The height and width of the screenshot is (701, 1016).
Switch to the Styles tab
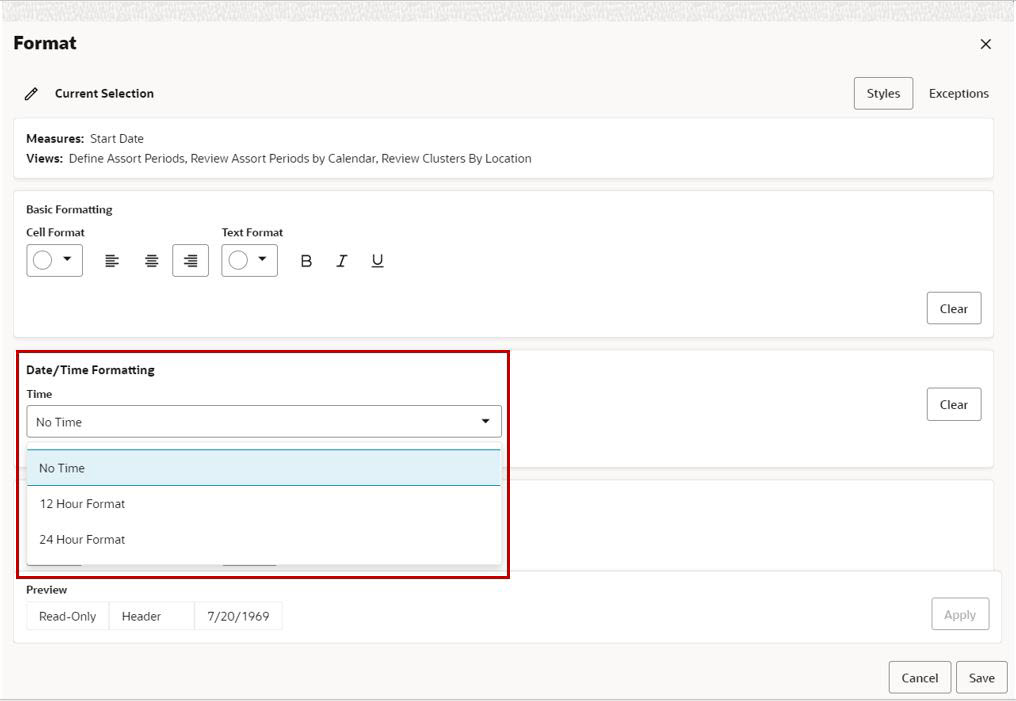click(x=882, y=93)
